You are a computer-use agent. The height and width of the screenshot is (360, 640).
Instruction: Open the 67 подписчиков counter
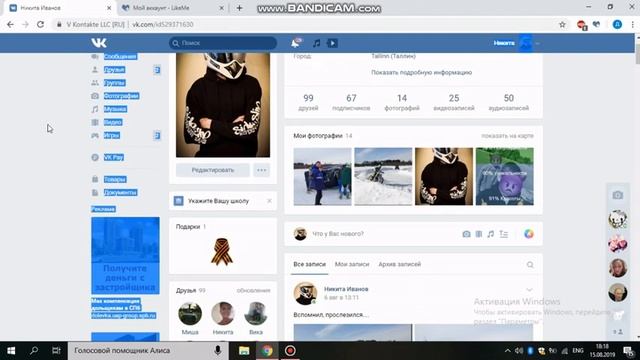coord(351,102)
